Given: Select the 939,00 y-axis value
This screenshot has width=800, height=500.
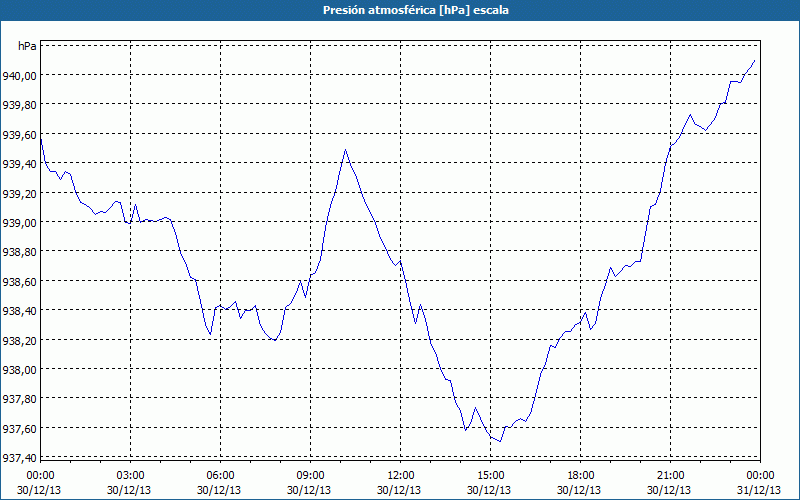Looking at the screenshot, I should (x=19, y=223).
